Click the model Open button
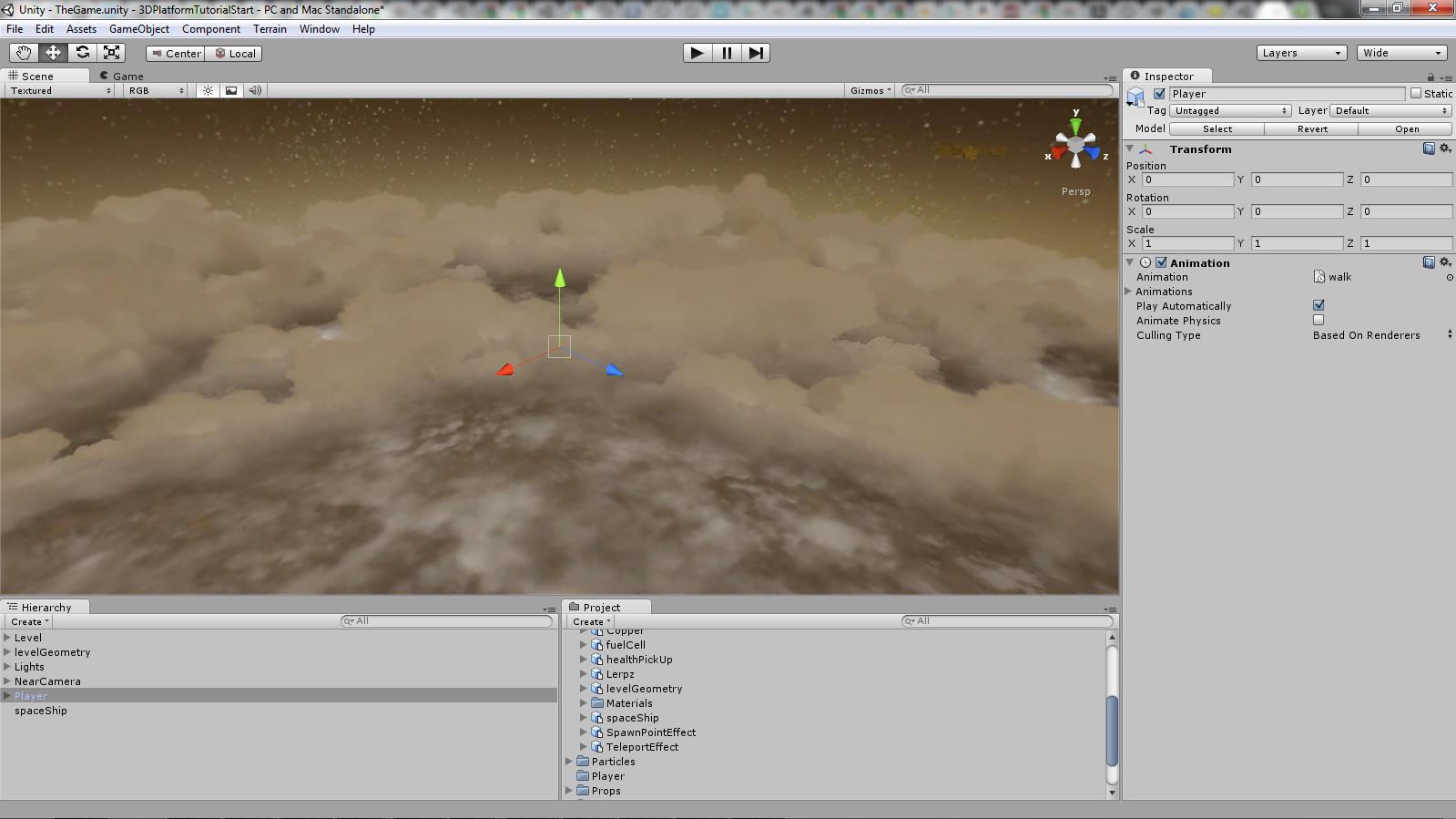Viewport: 1456px width, 819px height. (x=1407, y=128)
